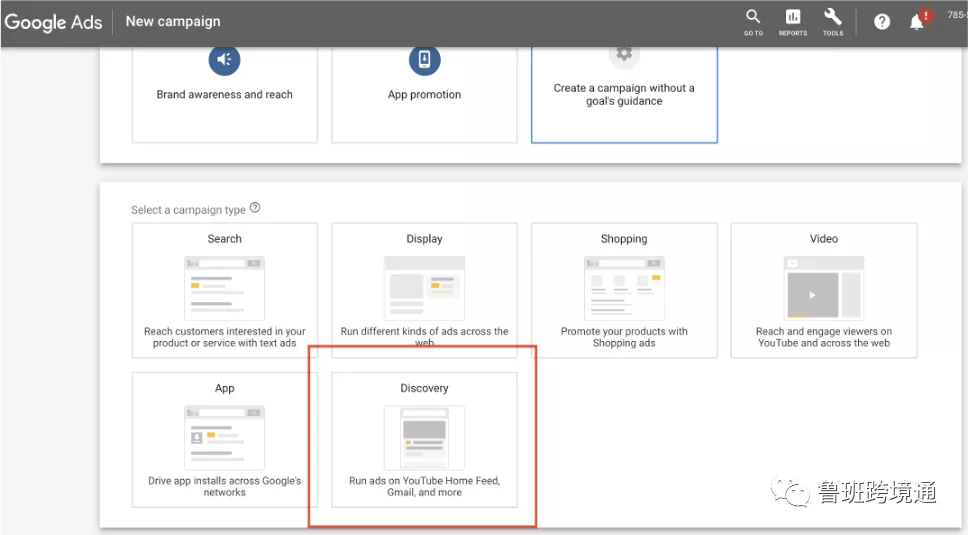Open the notifications bell icon
Screen dimensions: 968x535
point(917,22)
